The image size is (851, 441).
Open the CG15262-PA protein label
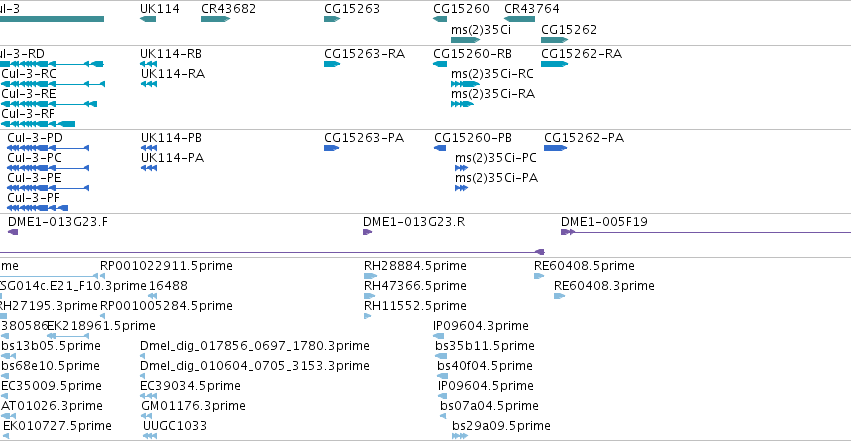[584, 138]
